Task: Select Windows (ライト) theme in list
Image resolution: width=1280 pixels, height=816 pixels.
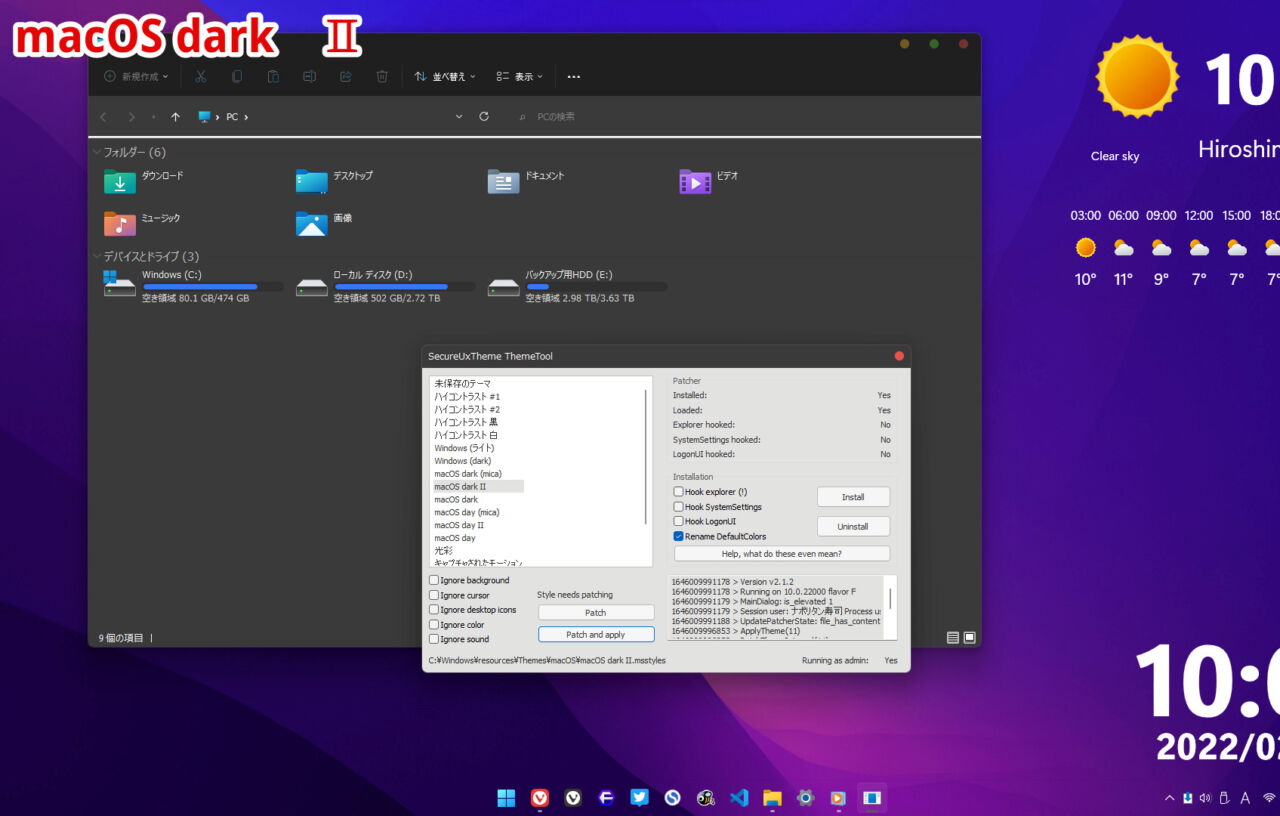Action: pos(462,448)
